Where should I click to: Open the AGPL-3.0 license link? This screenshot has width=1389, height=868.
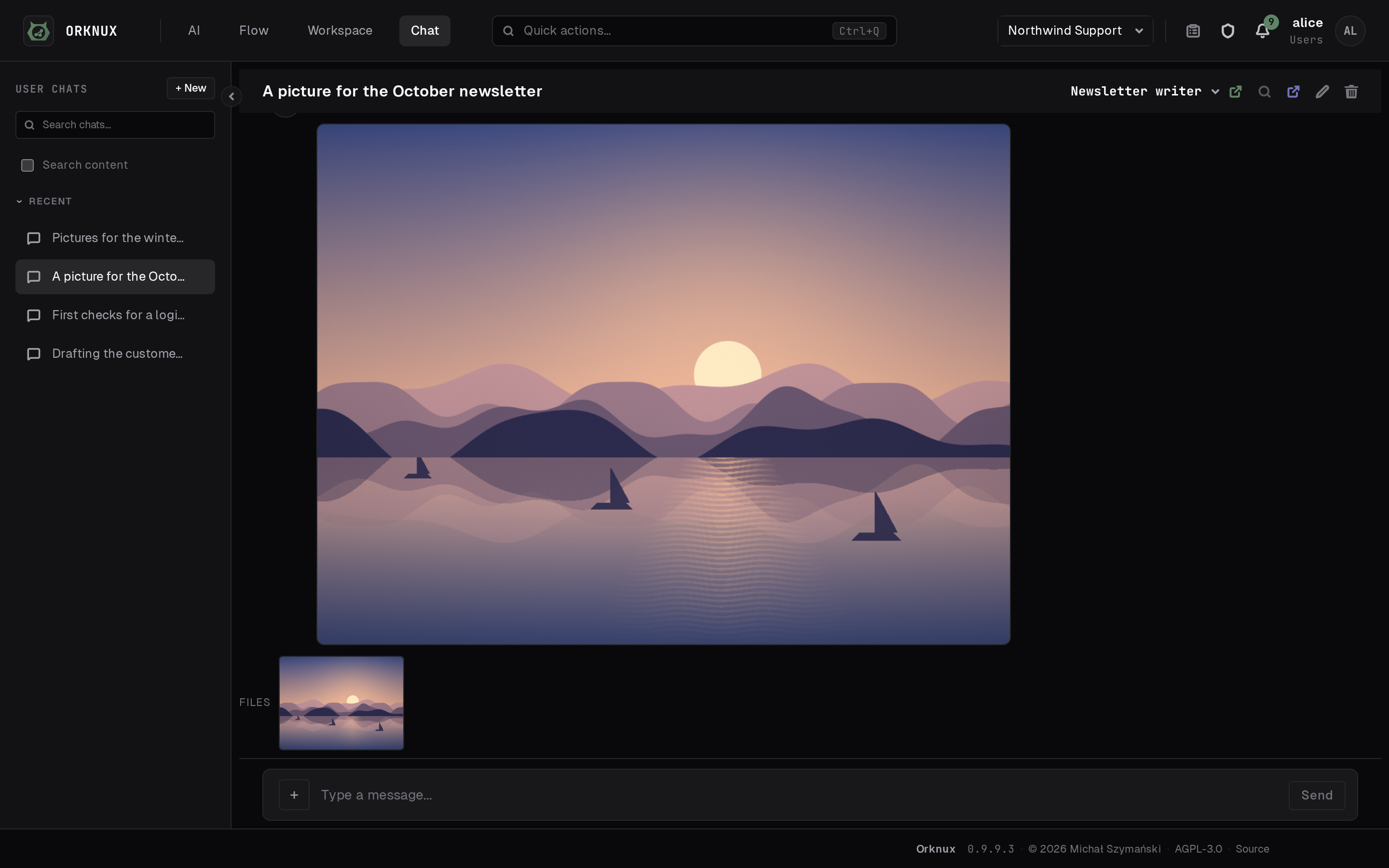point(1198,849)
